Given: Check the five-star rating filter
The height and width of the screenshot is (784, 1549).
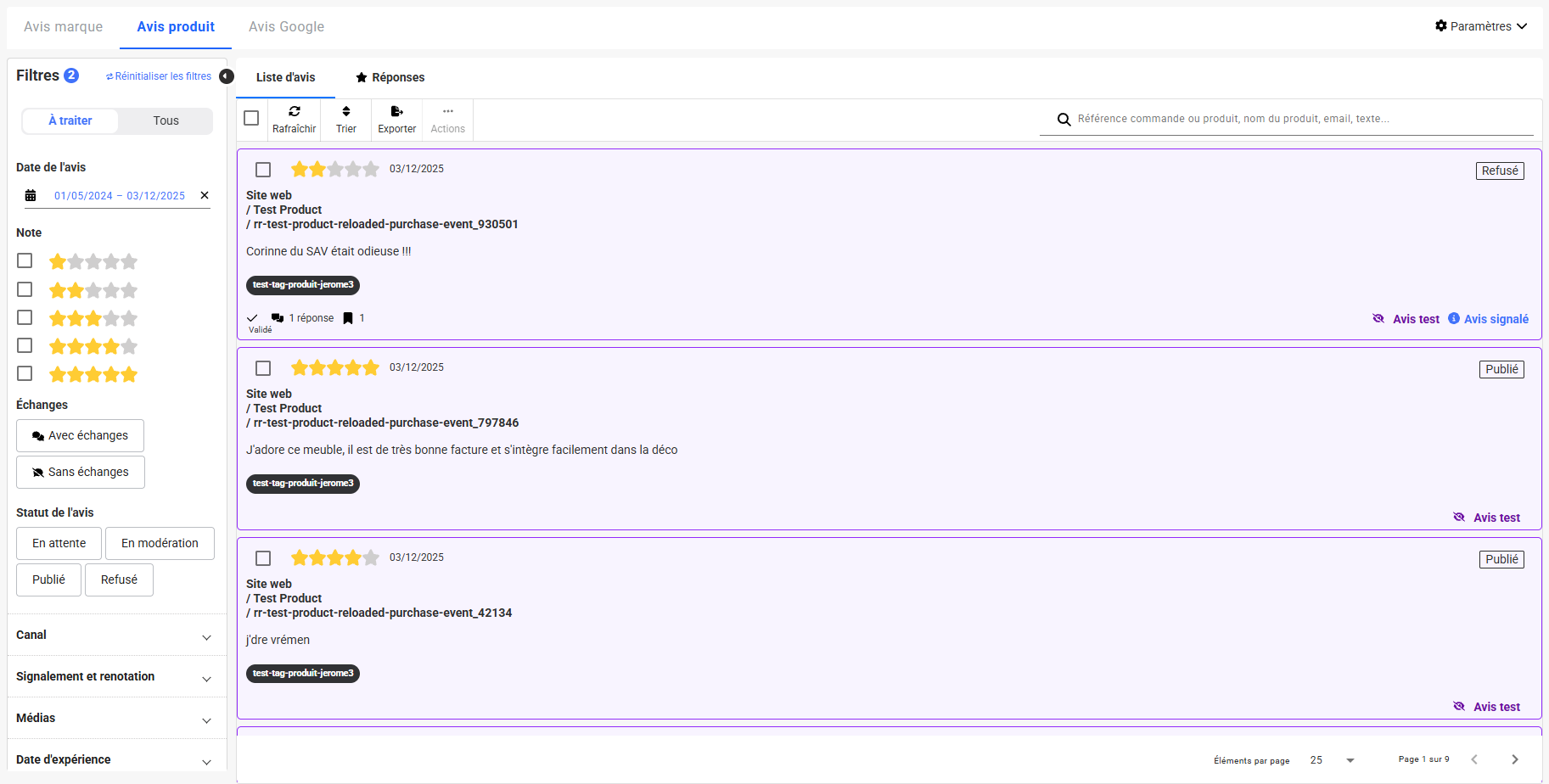Looking at the screenshot, I should pyautogui.click(x=25, y=374).
